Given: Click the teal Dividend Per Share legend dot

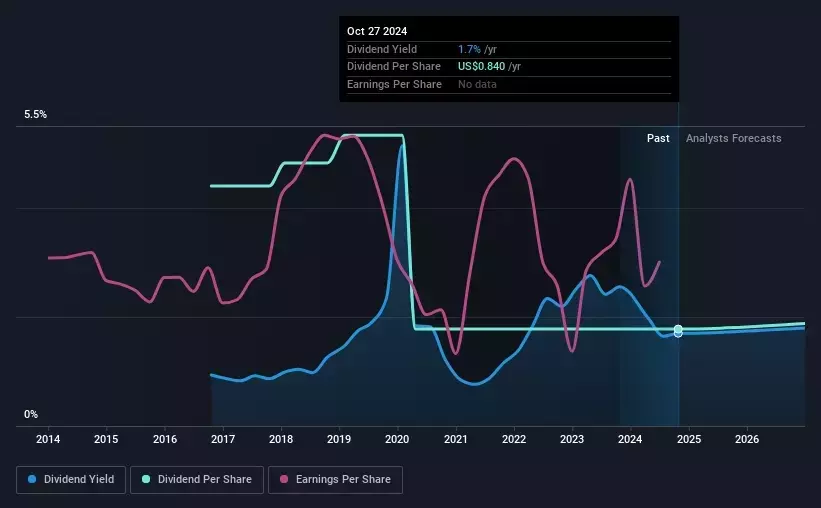Looking at the screenshot, I should tap(146, 480).
